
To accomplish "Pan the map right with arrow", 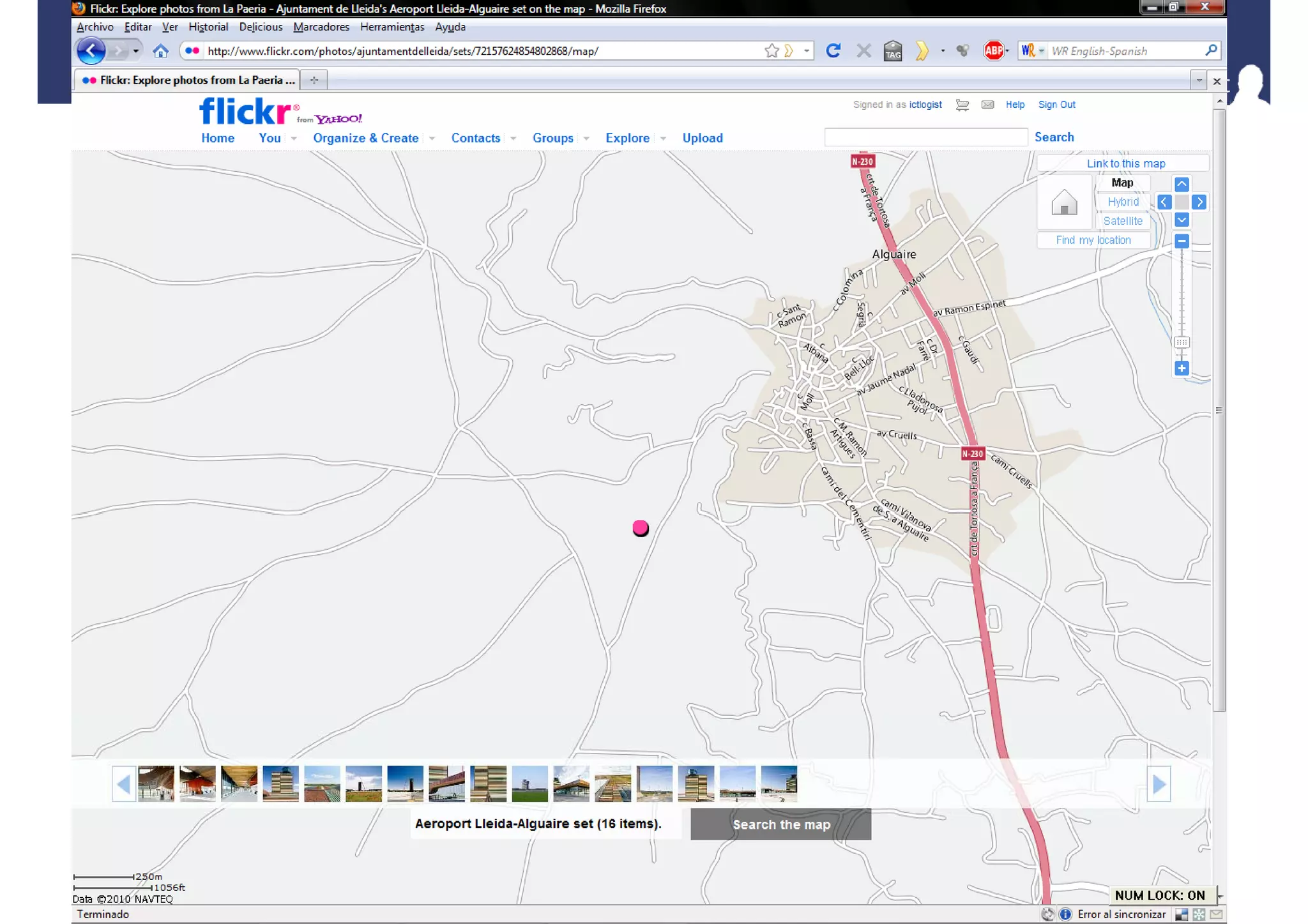I will (1199, 202).
